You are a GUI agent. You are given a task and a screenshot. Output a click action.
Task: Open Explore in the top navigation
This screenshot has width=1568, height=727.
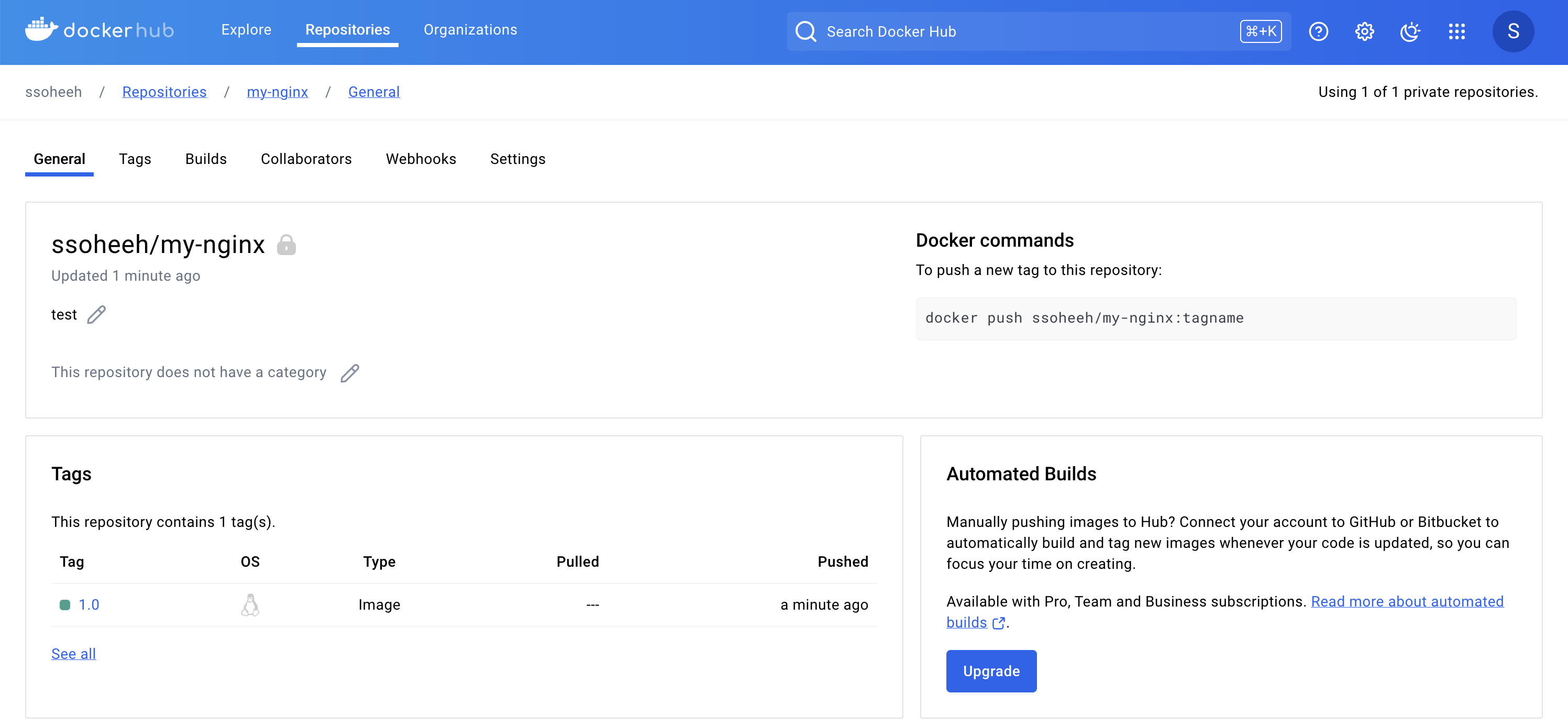(246, 30)
